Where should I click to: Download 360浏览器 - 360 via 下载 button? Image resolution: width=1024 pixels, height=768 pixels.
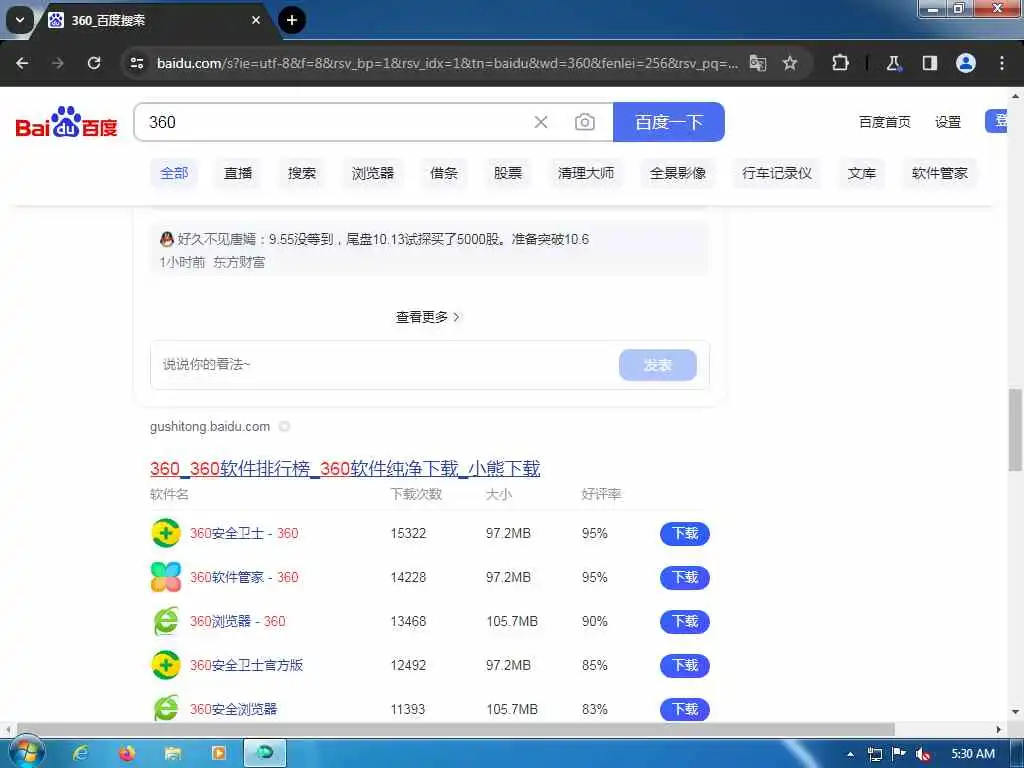(685, 621)
